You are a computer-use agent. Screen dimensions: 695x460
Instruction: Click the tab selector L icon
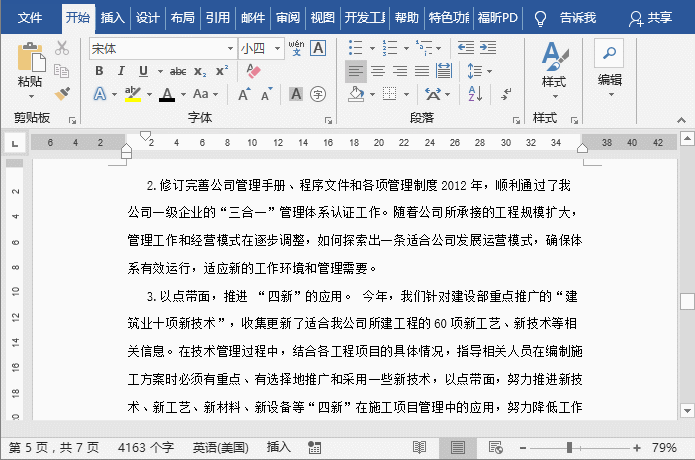[x=15, y=144]
